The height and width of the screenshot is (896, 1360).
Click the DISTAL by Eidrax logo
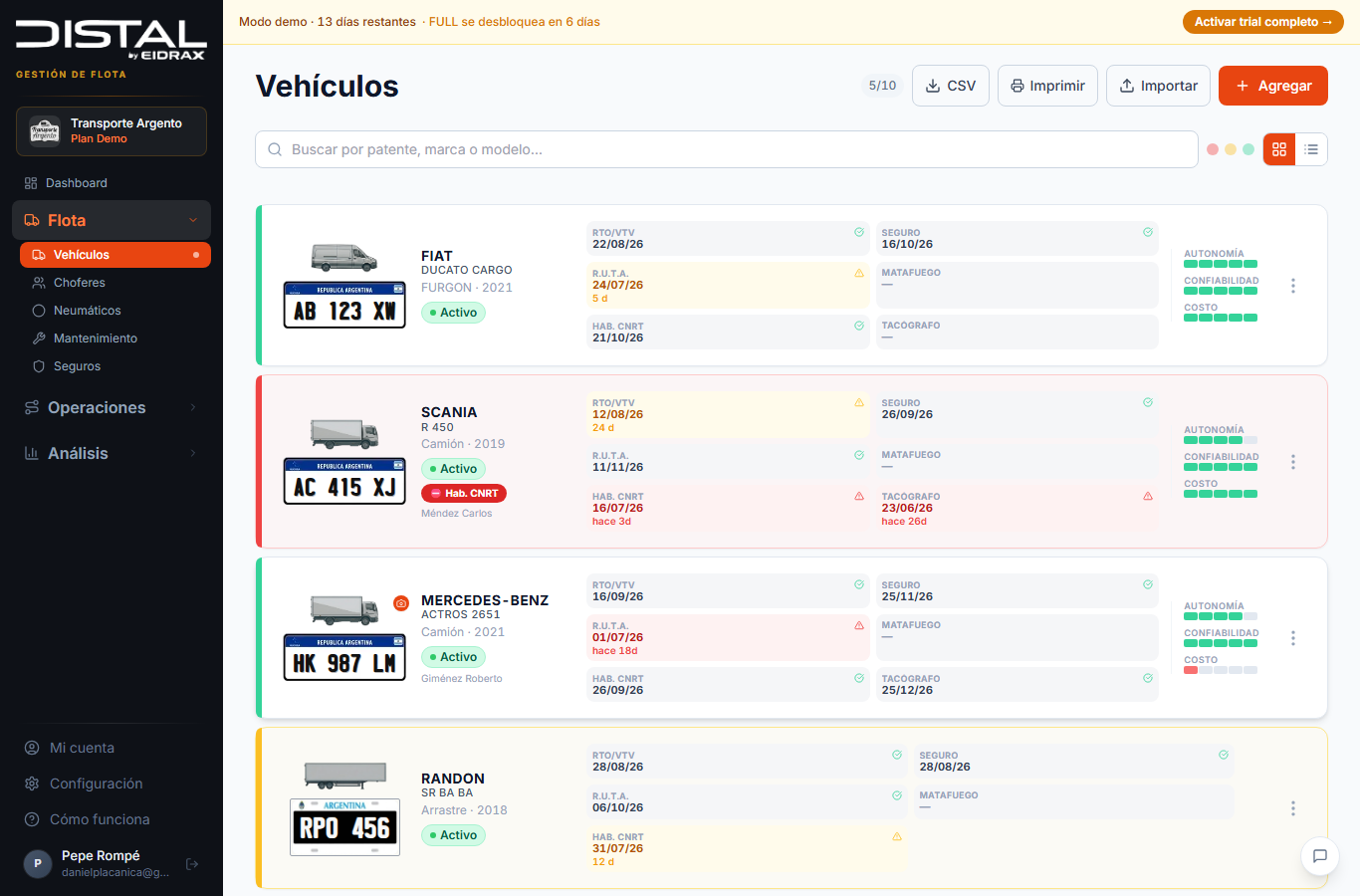(x=111, y=41)
